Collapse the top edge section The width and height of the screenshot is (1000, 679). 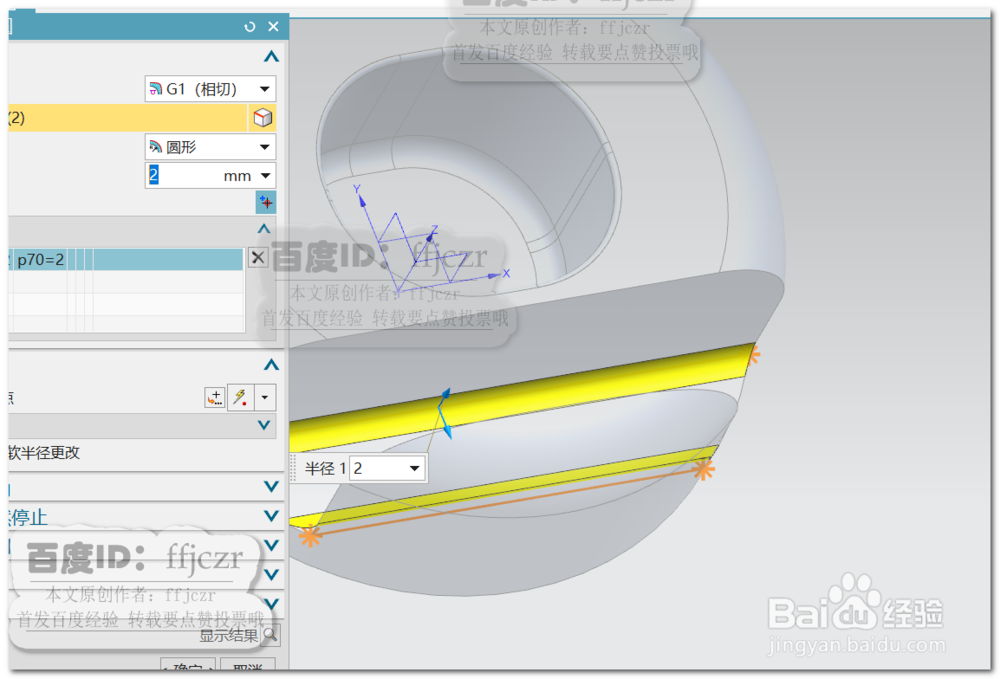271,57
